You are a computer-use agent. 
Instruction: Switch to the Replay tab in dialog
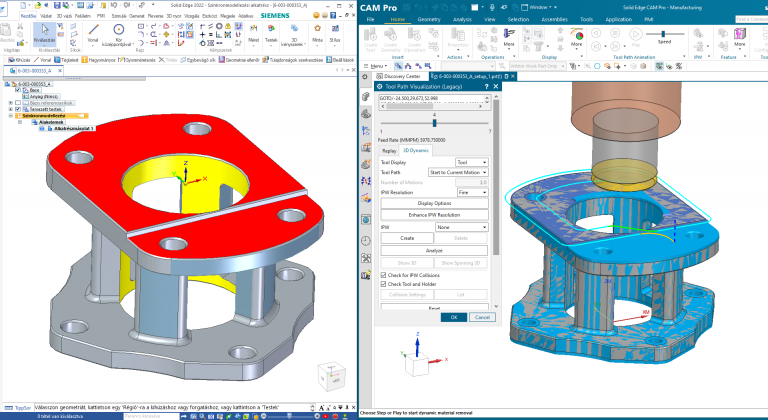[389, 151]
